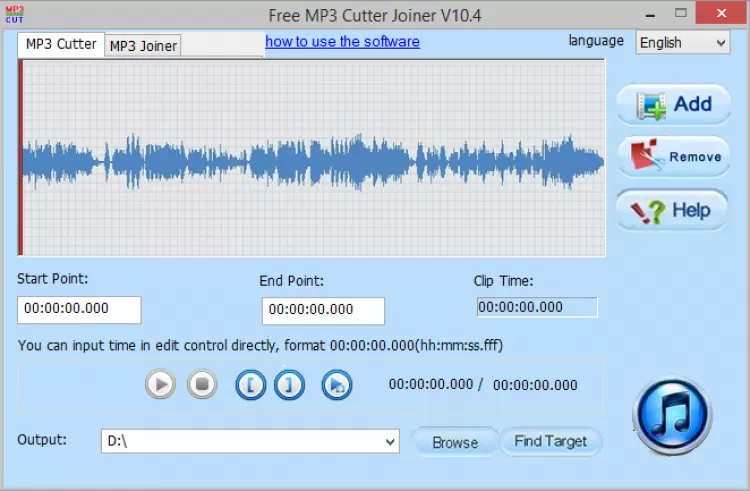Viewport: 750px width, 491px height.
Task: Remove the loaded file
Action: pos(673,156)
